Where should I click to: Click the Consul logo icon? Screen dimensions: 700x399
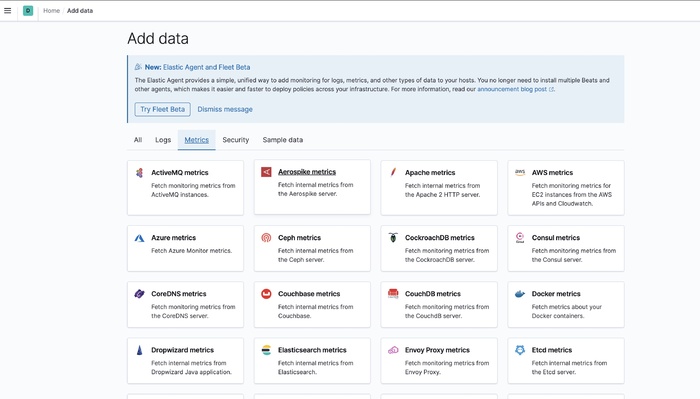click(520, 237)
